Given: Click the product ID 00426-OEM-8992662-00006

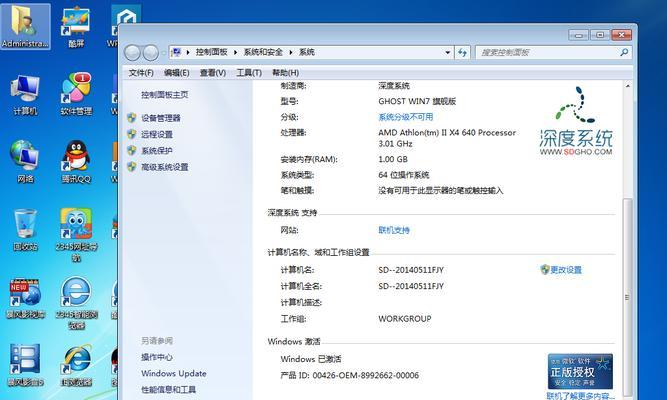Looking at the screenshot, I should 365,375.
